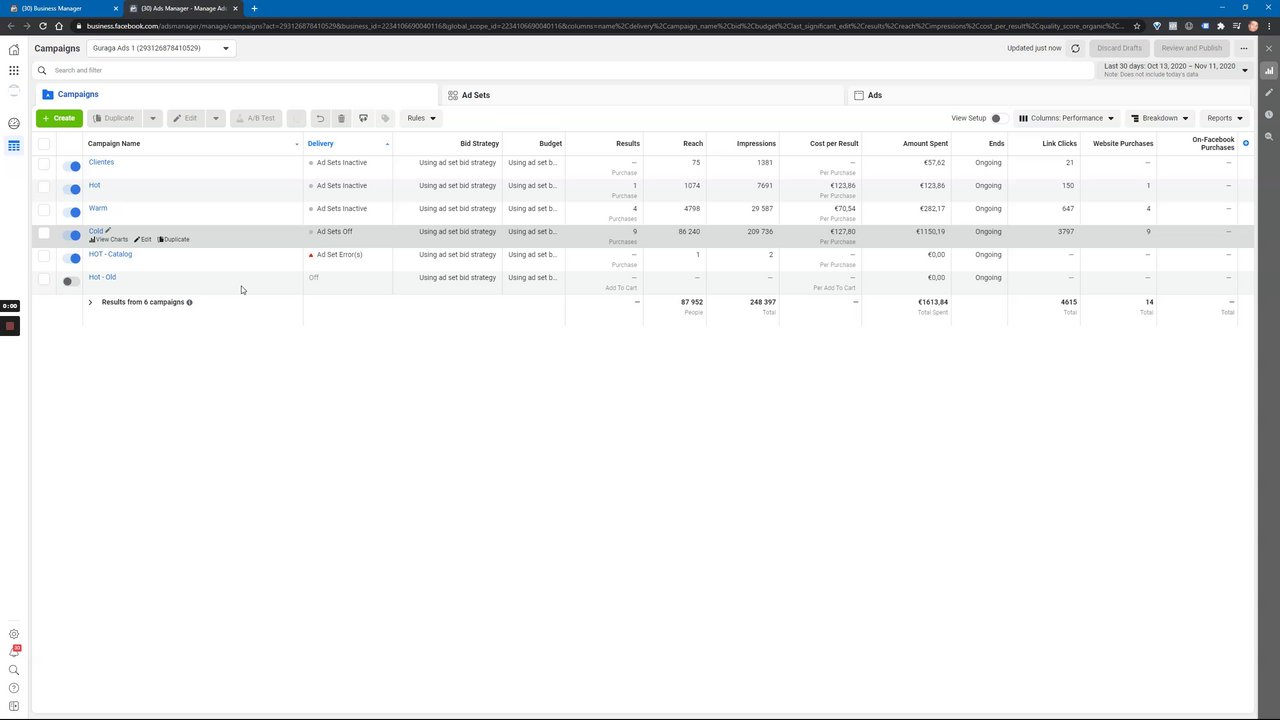Undo the last action with the undo arrow
Image resolution: width=1280 pixels, height=720 pixels.
point(320,118)
